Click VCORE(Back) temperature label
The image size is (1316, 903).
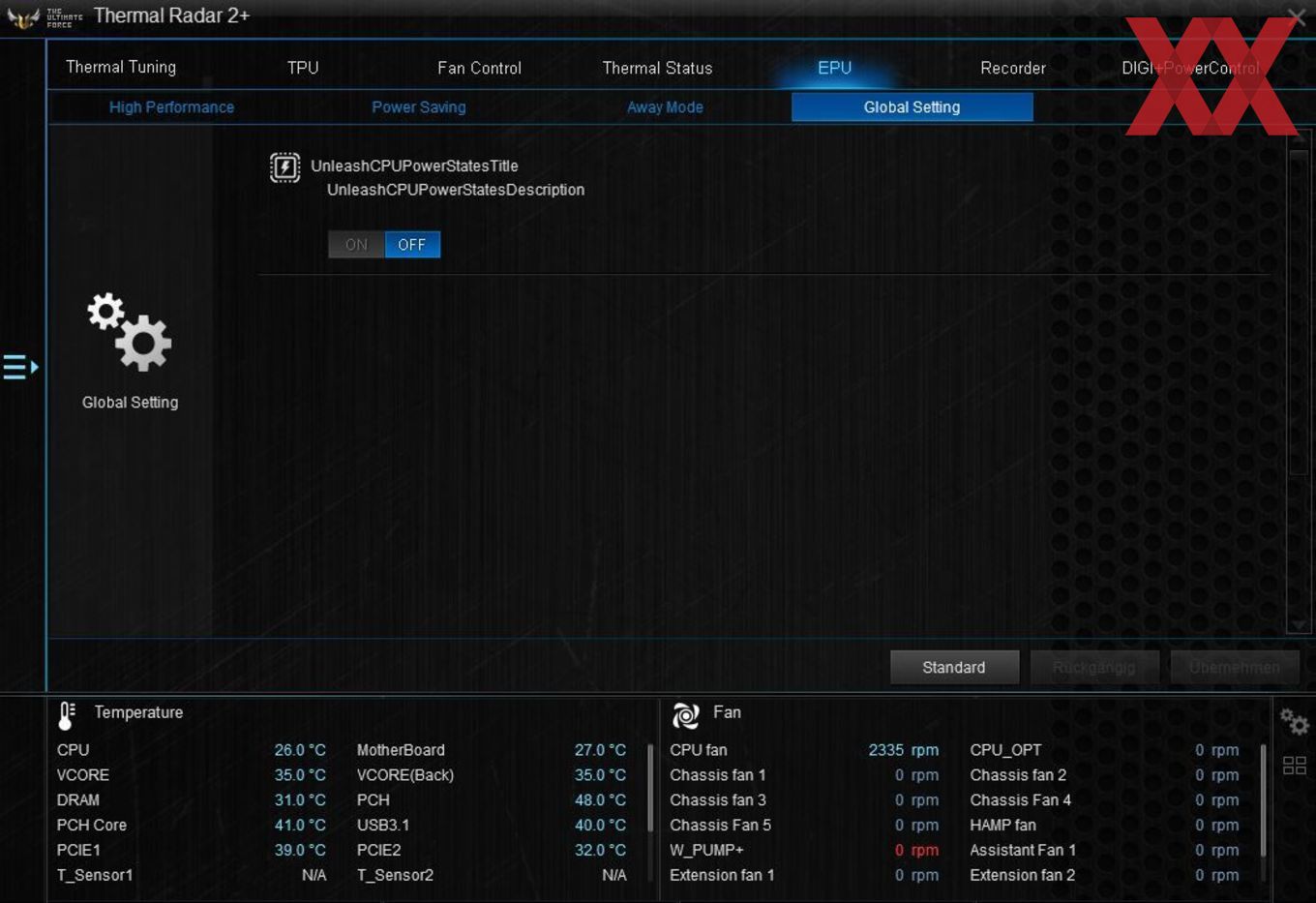pyautogui.click(x=405, y=775)
